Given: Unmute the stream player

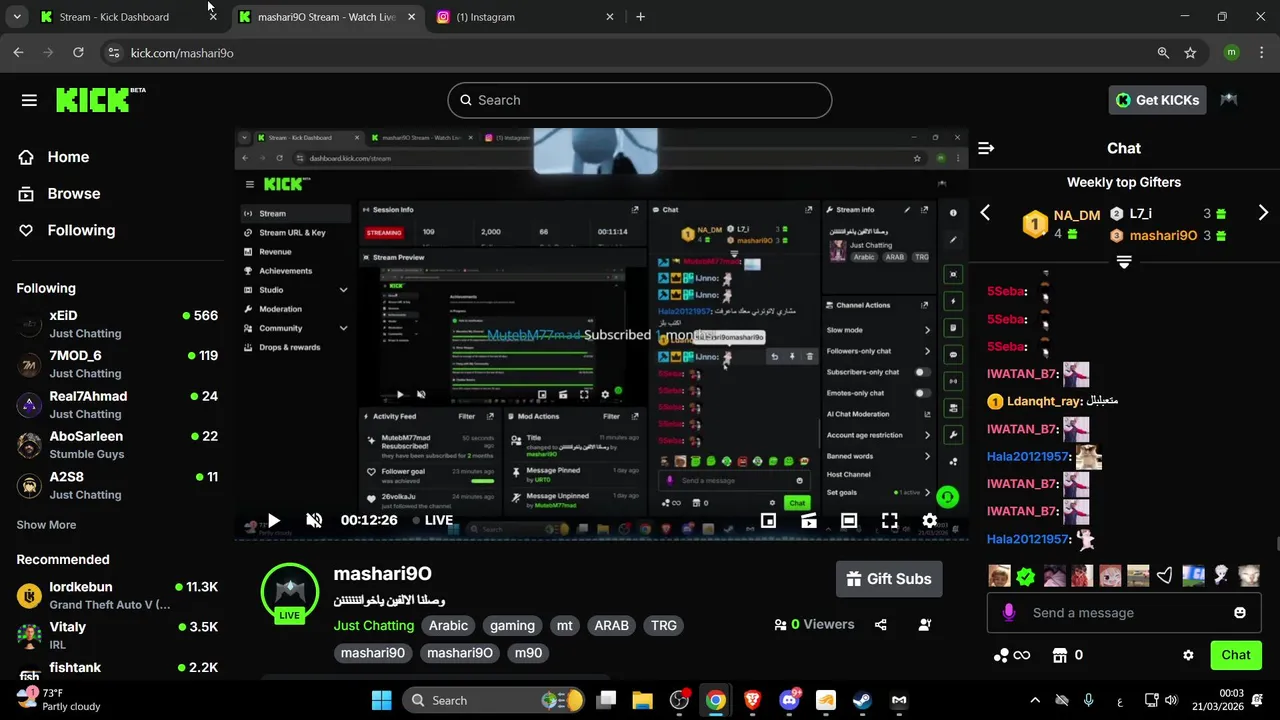Looking at the screenshot, I should coord(314,520).
